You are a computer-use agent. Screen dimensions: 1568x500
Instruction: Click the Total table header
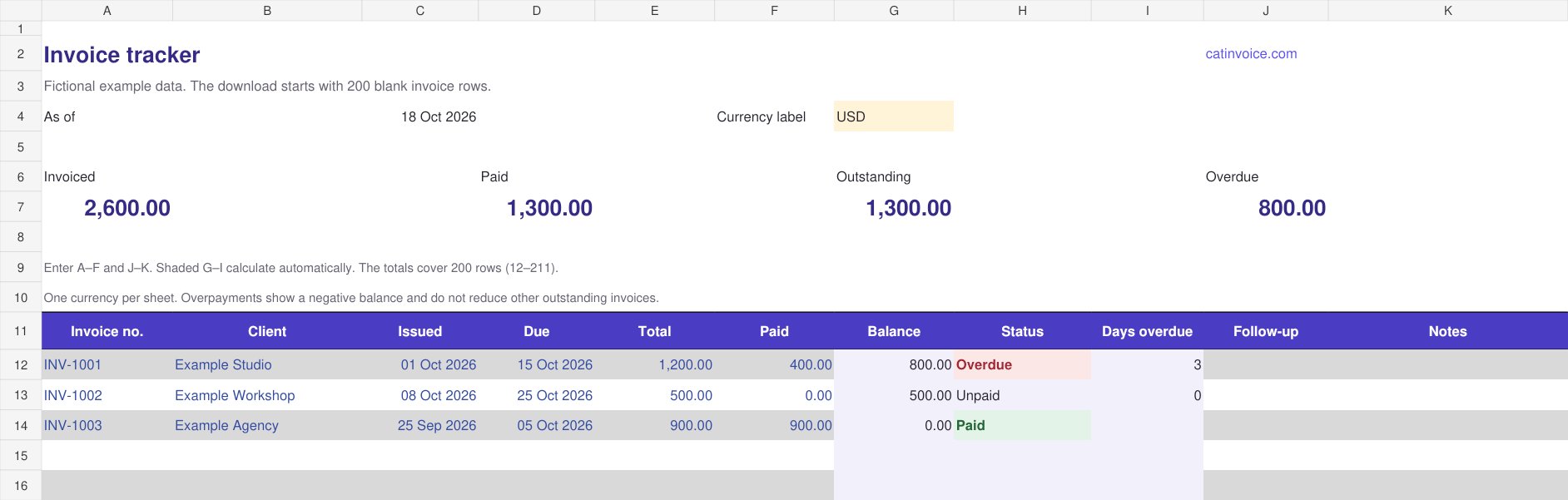pyautogui.click(x=655, y=331)
